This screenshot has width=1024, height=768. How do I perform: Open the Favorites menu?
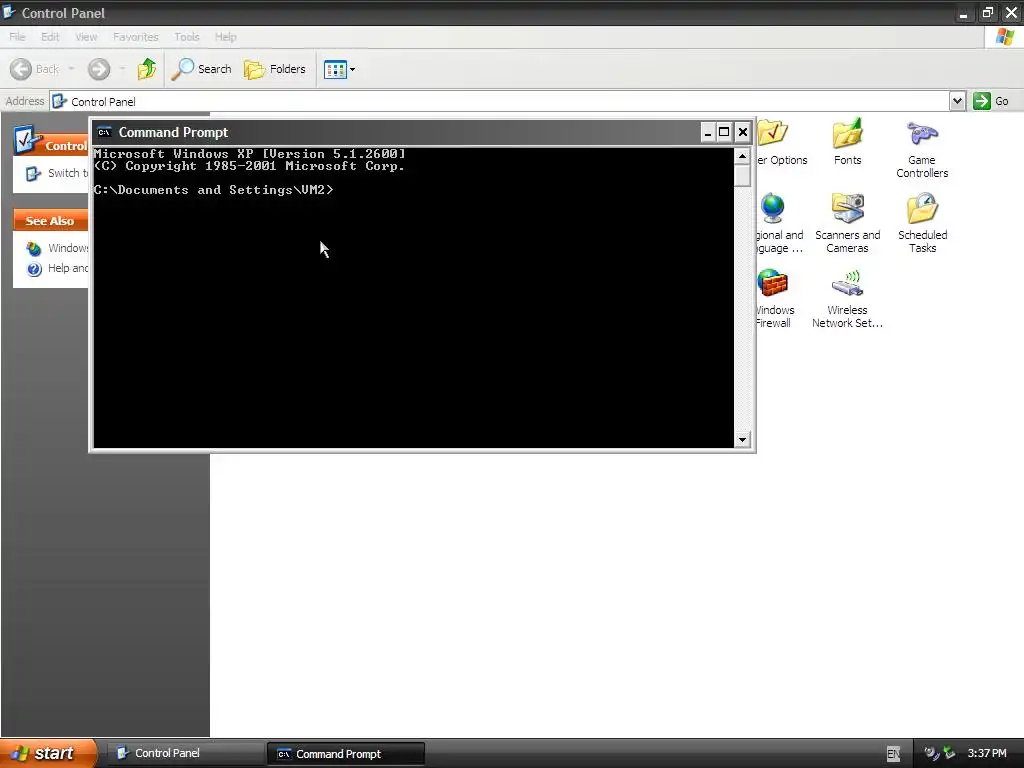click(x=135, y=37)
